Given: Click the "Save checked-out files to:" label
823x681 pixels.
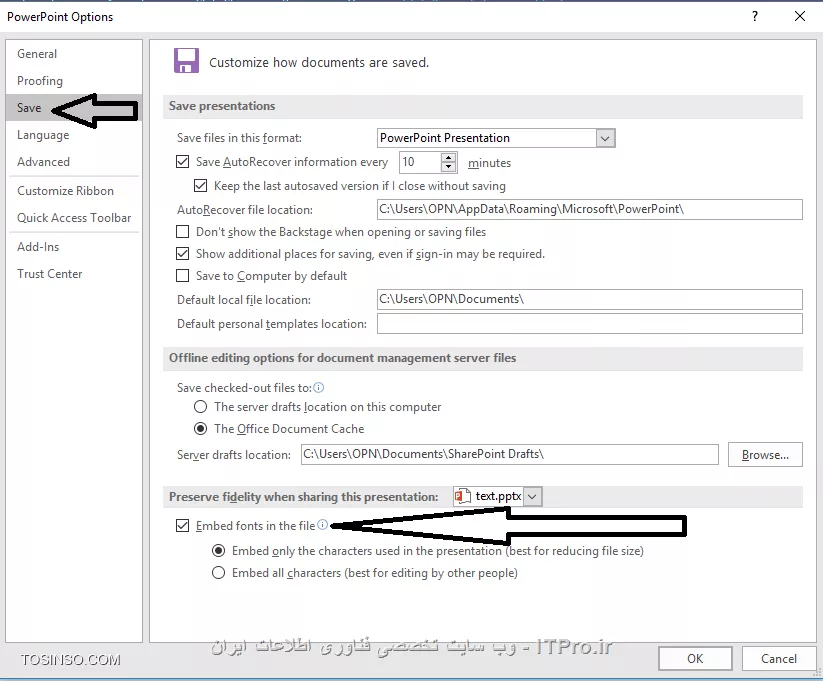Looking at the screenshot, I should (x=244, y=387).
